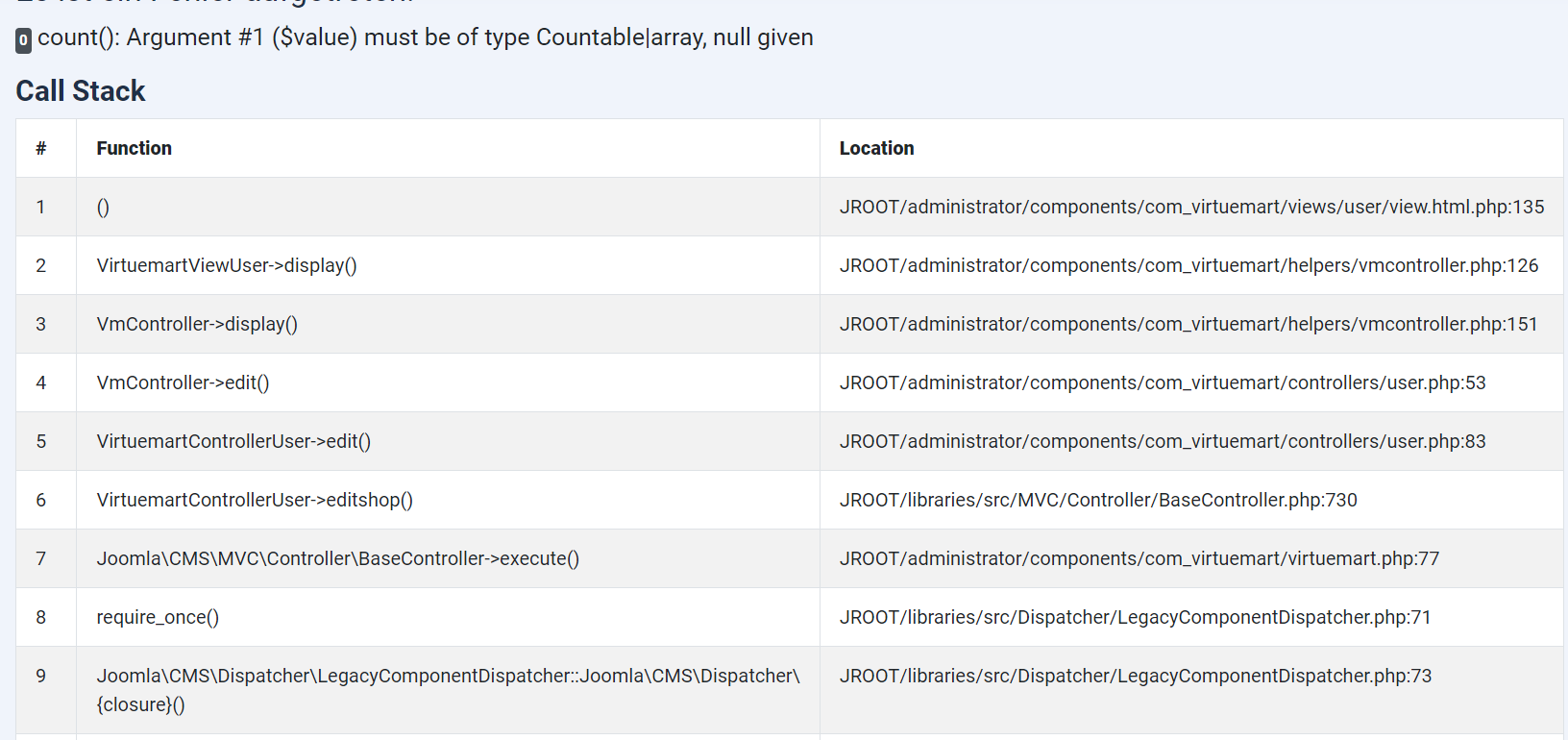The width and height of the screenshot is (1568, 740).
Task: Click the error code 0 badge
Action: point(24,40)
